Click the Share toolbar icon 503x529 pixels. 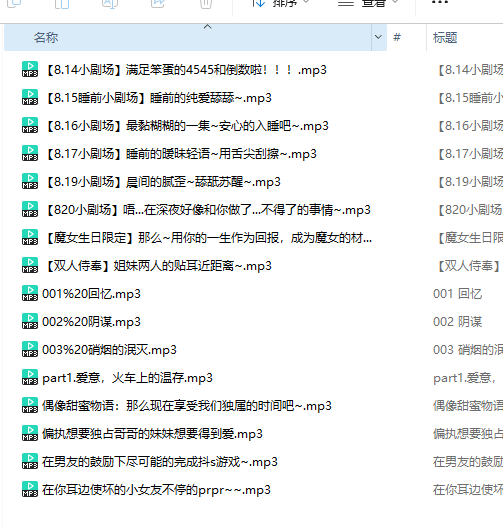(x=158, y=3)
